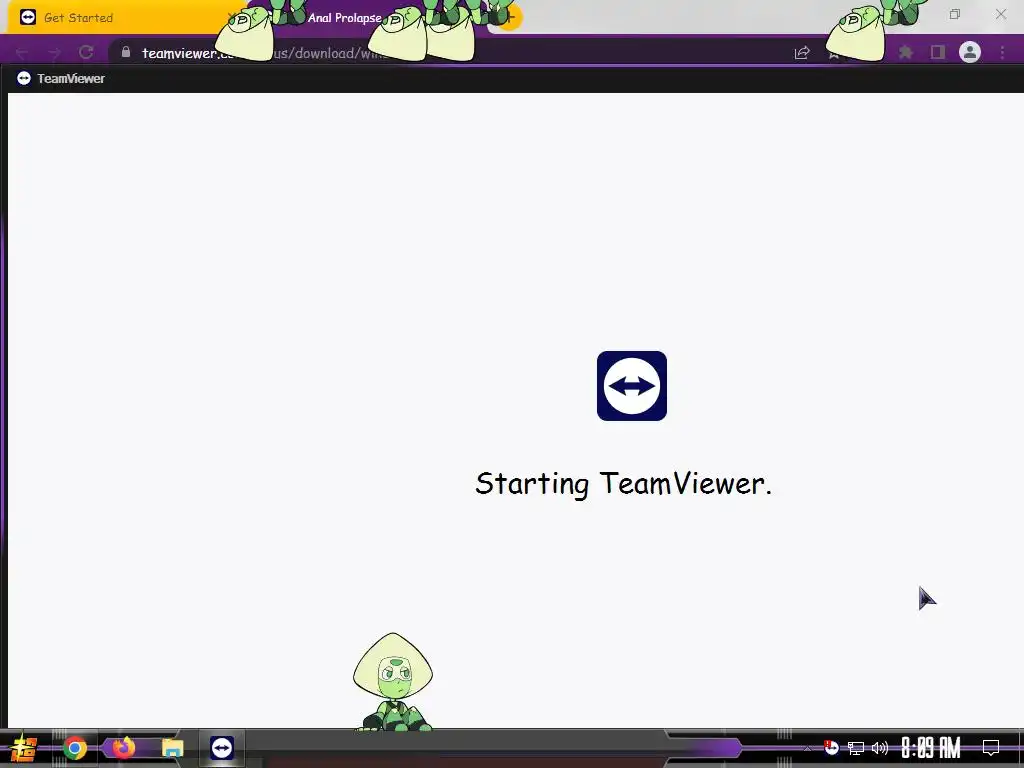
Task: Focus the teamviewer.com address bar
Action: [451, 53]
